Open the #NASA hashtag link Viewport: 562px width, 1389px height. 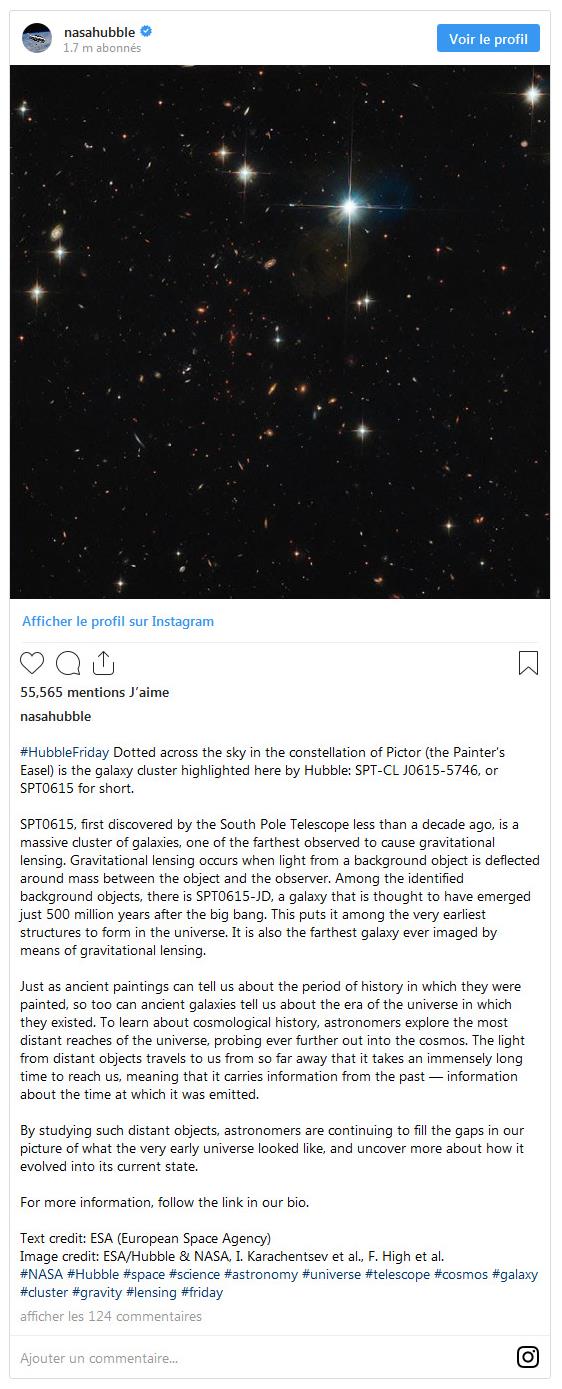click(x=41, y=1274)
